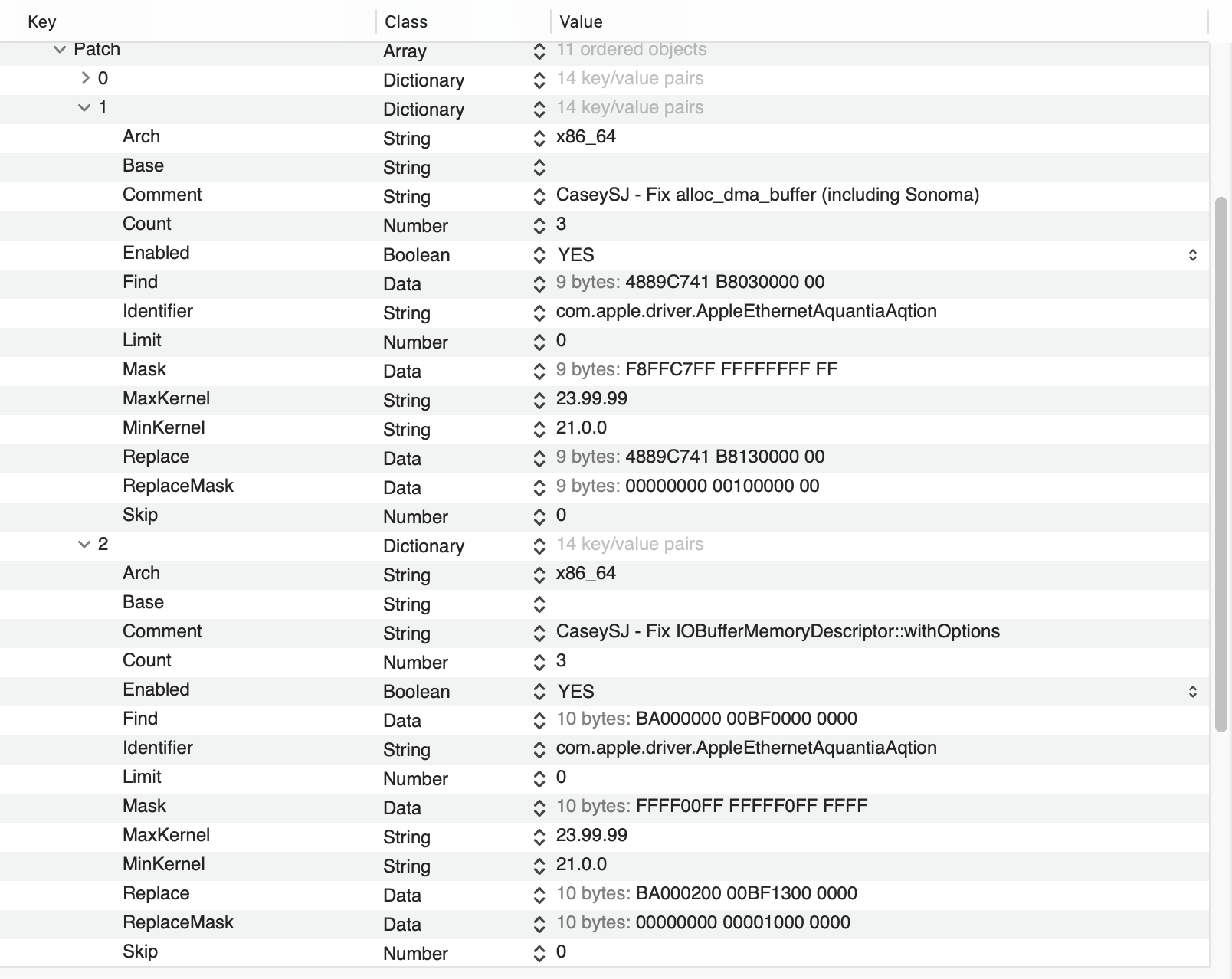Collapse the Patch array
Viewport: 1232px width, 979px height.
pyautogui.click(x=57, y=49)
